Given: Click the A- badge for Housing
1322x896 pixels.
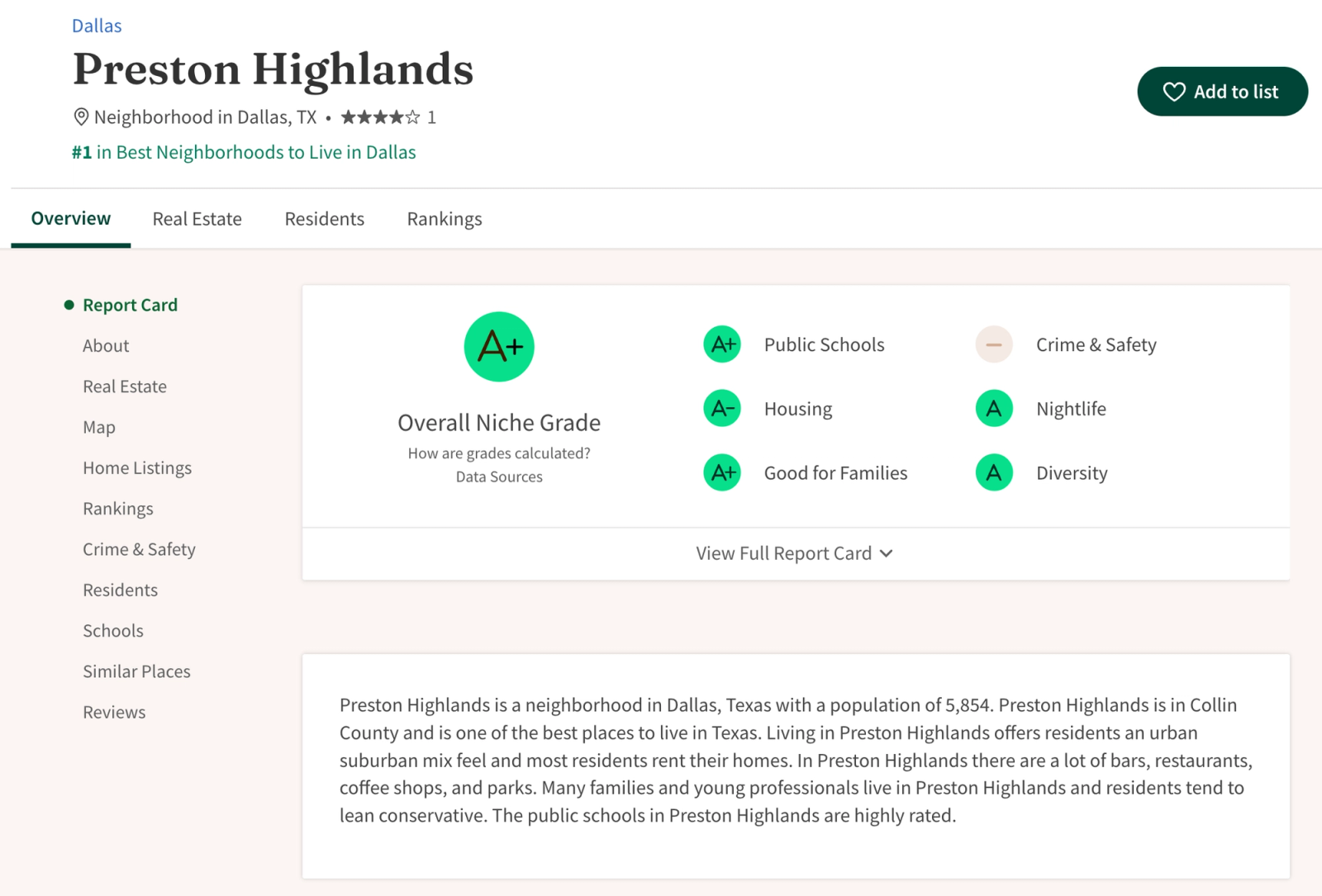Looking at the screenshot, I should pos(722,409).
